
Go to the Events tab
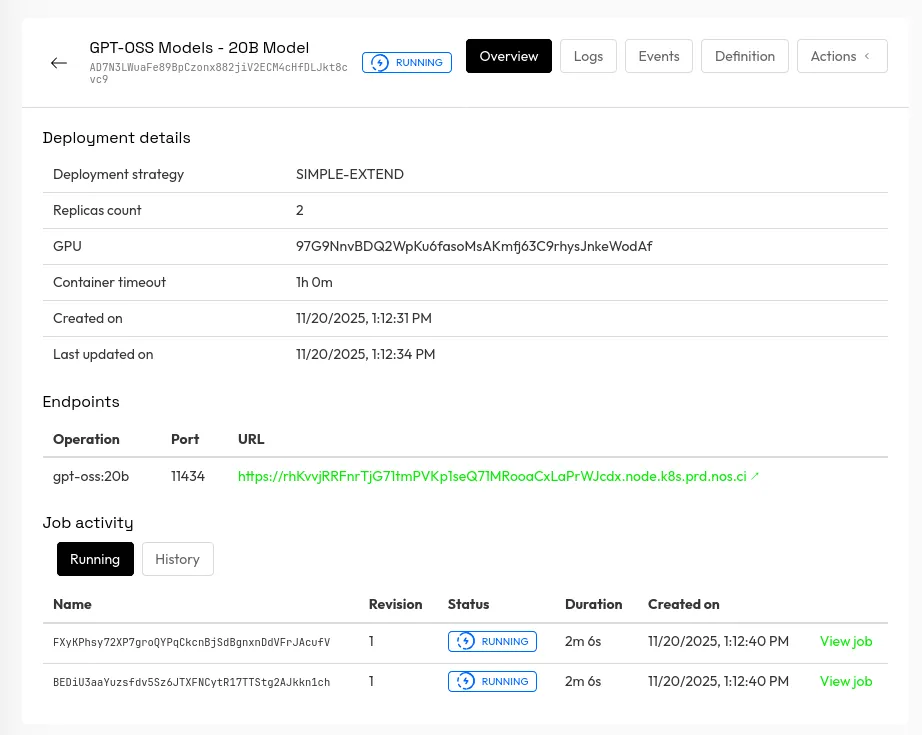659,56
